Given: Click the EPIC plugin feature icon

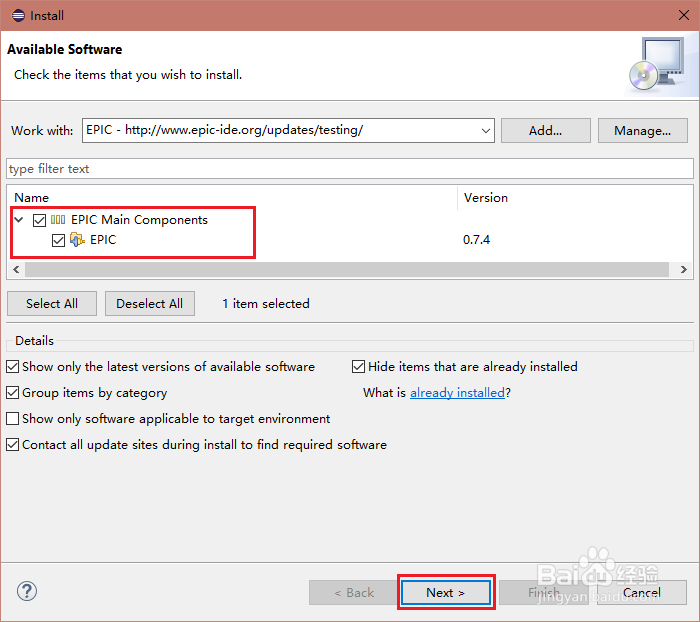Looking at the screenshot, I should pos(77,240).
